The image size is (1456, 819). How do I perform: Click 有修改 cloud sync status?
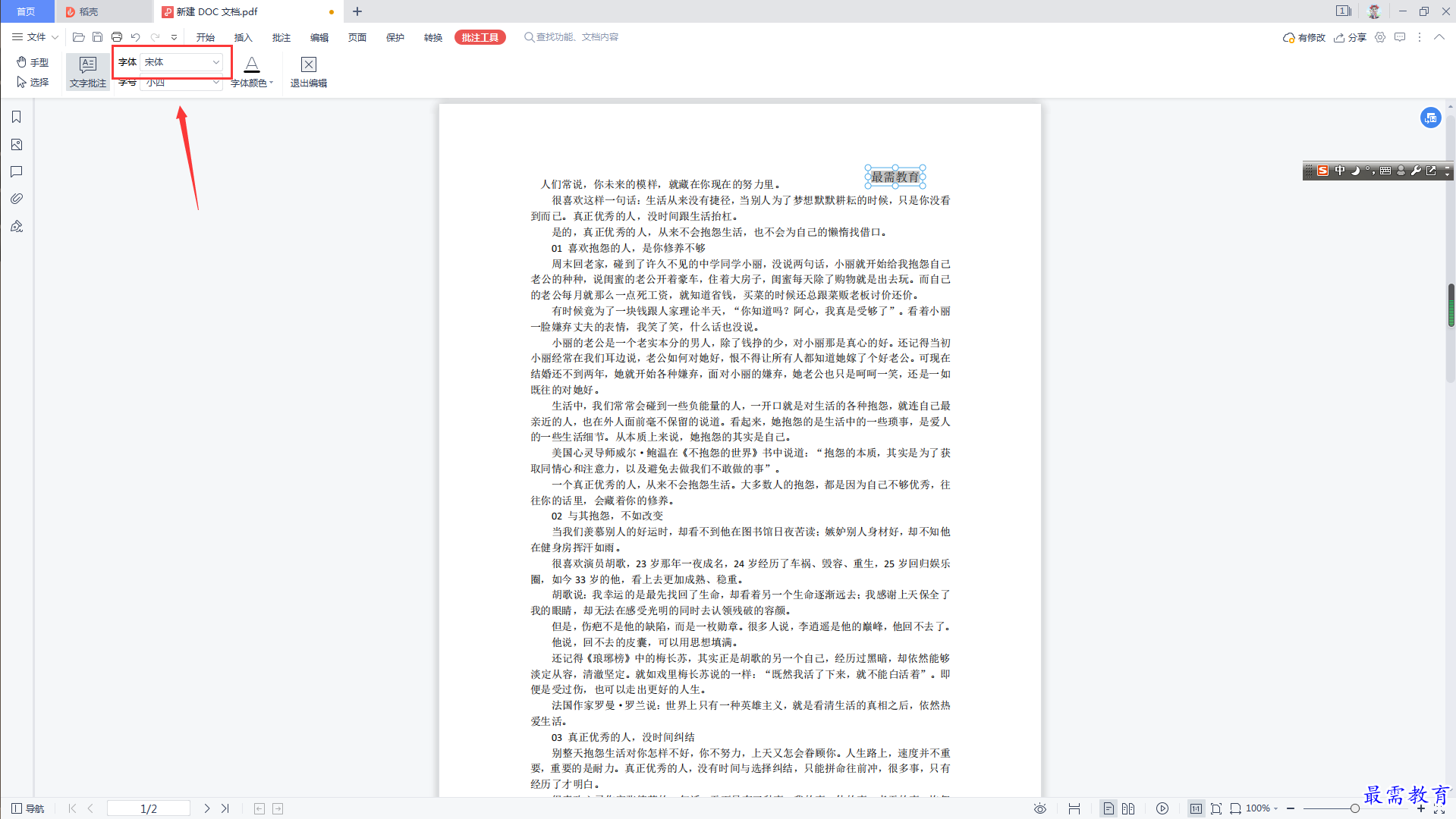click(x=1303, y=37)
